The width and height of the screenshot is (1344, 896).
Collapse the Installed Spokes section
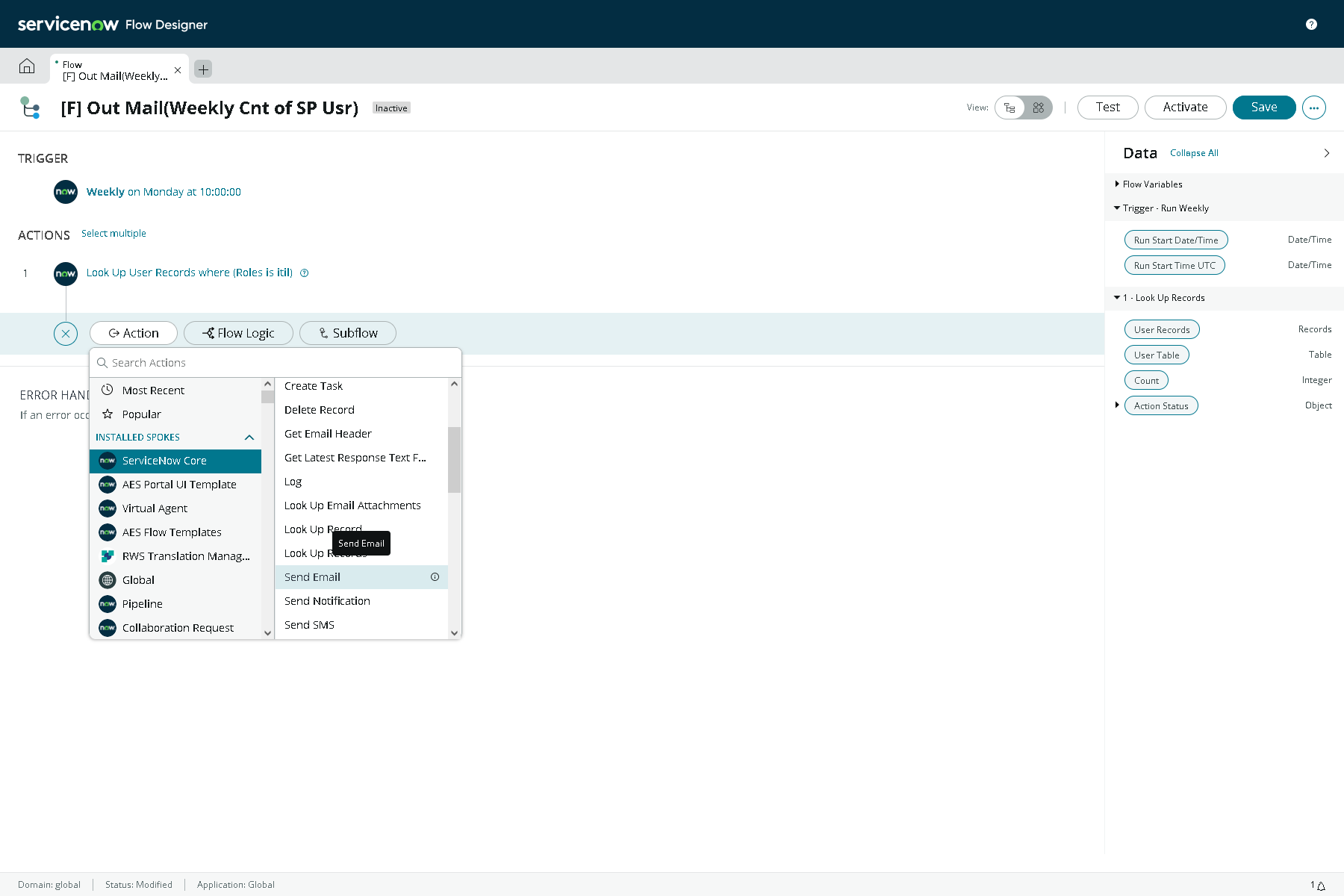coord(249,438)
